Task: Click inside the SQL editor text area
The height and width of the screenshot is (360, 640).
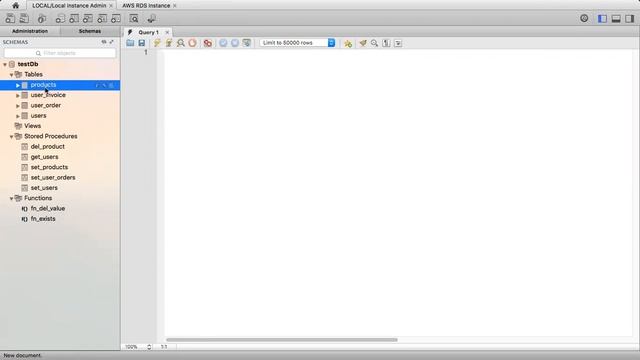Action: coord(398,192)
